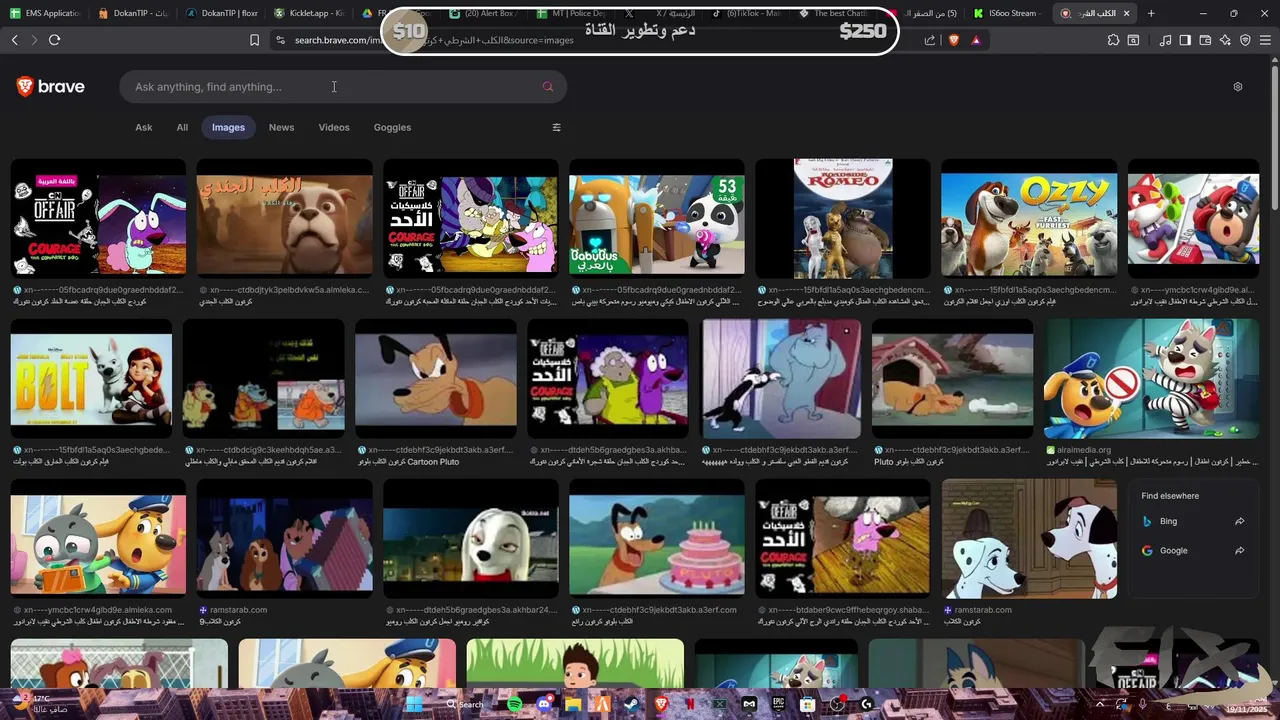
Task: Open Leo AI sparkle icon
Action: (1225, 40)
